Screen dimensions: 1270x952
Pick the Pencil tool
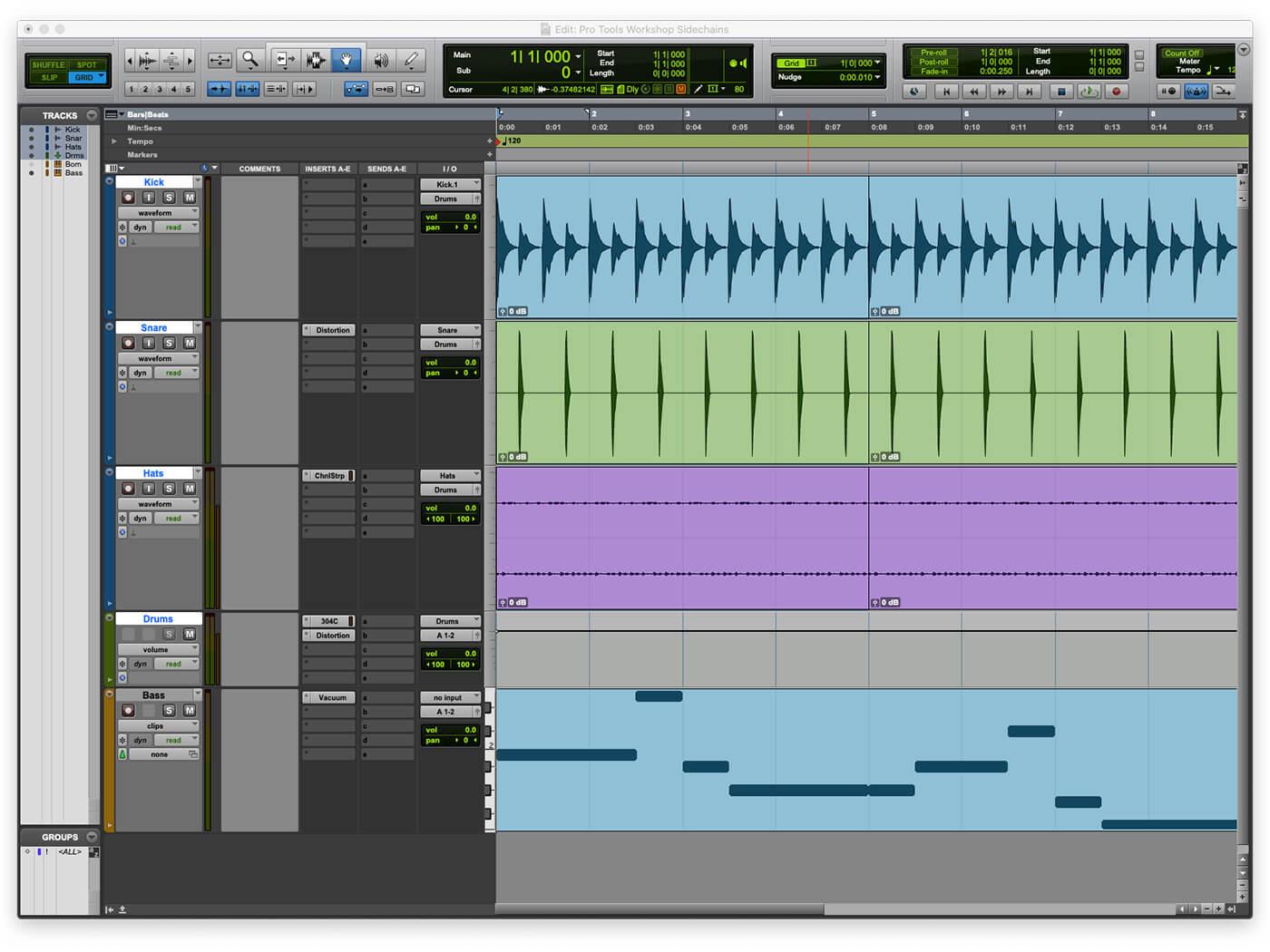pos(411,60)
